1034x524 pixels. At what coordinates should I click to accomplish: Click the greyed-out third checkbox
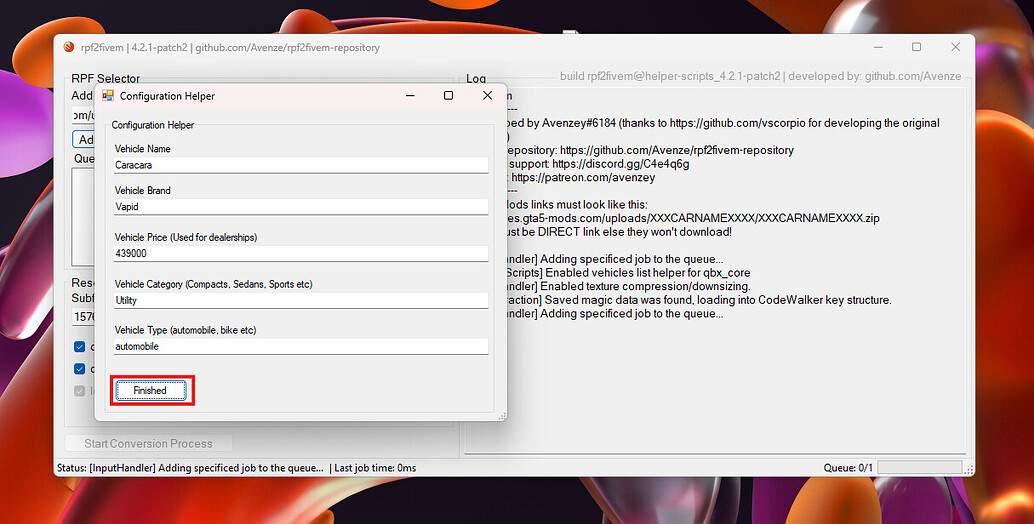pyautogui.click(x=80, y=391)
